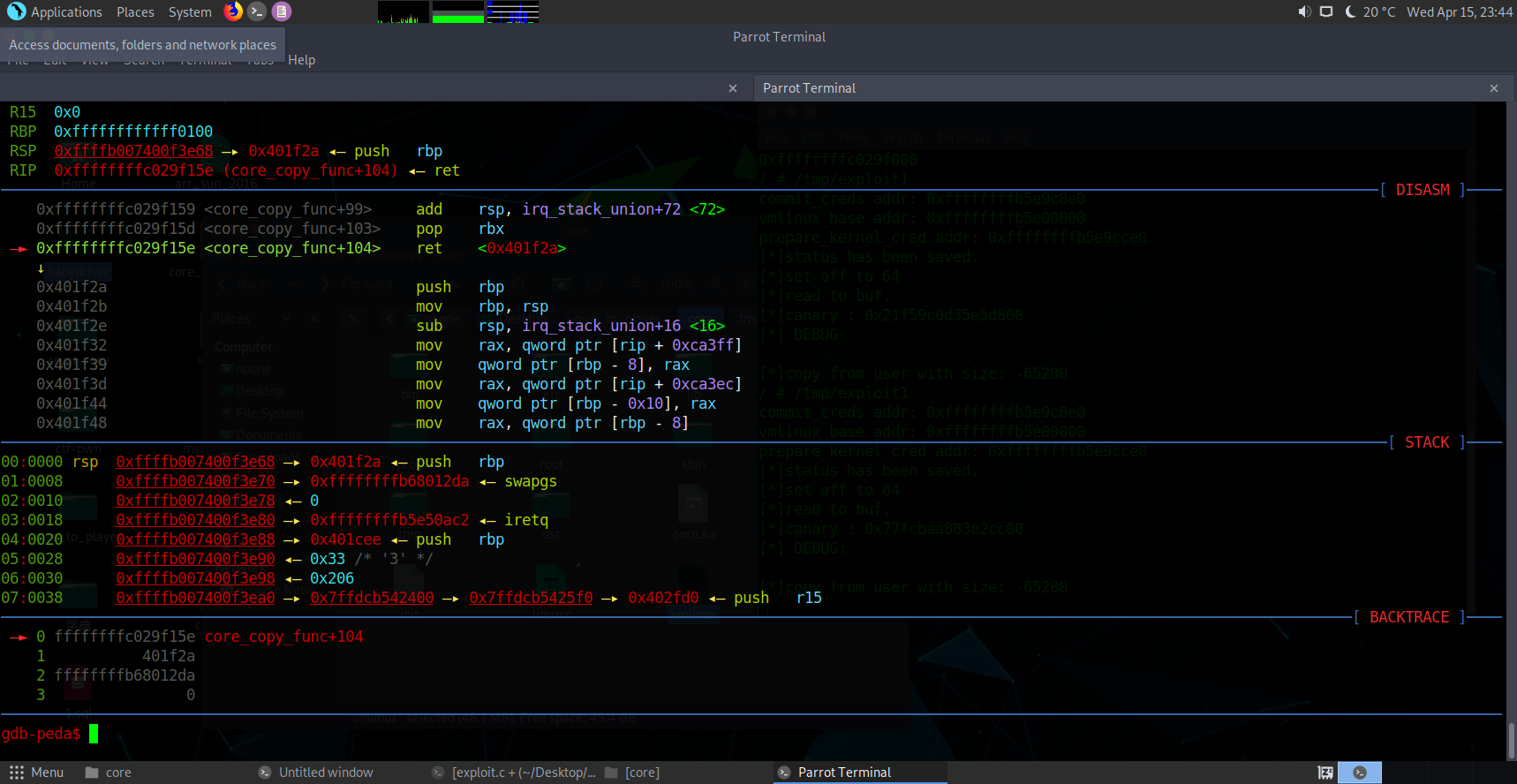Click RIP value 0xffffffffc029f15e
Viewport: 1517px width, 784px height.
tap(133, 170)
